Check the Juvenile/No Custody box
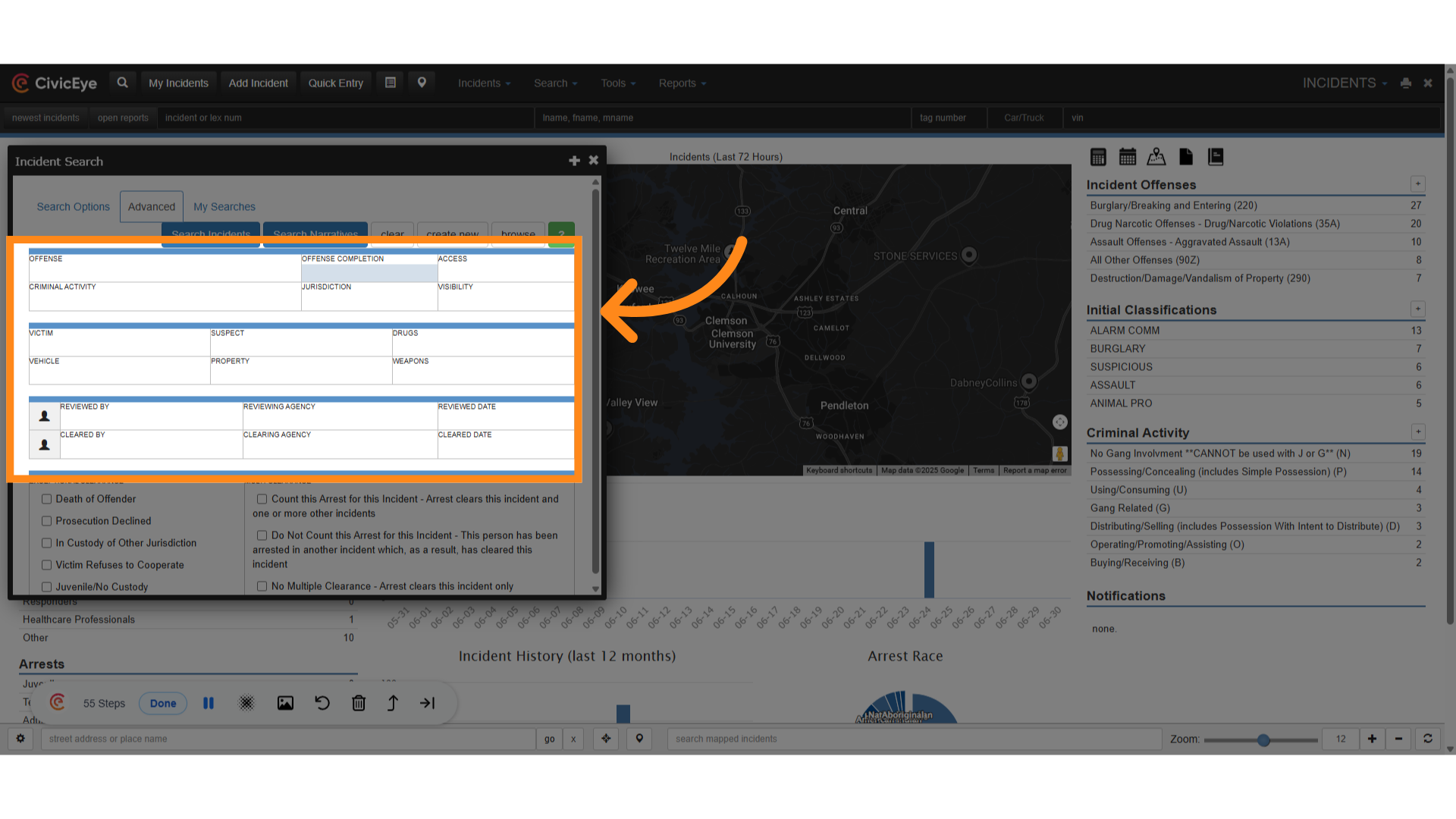The height and width of the screenshot is (819, 1456). [47, 587]
